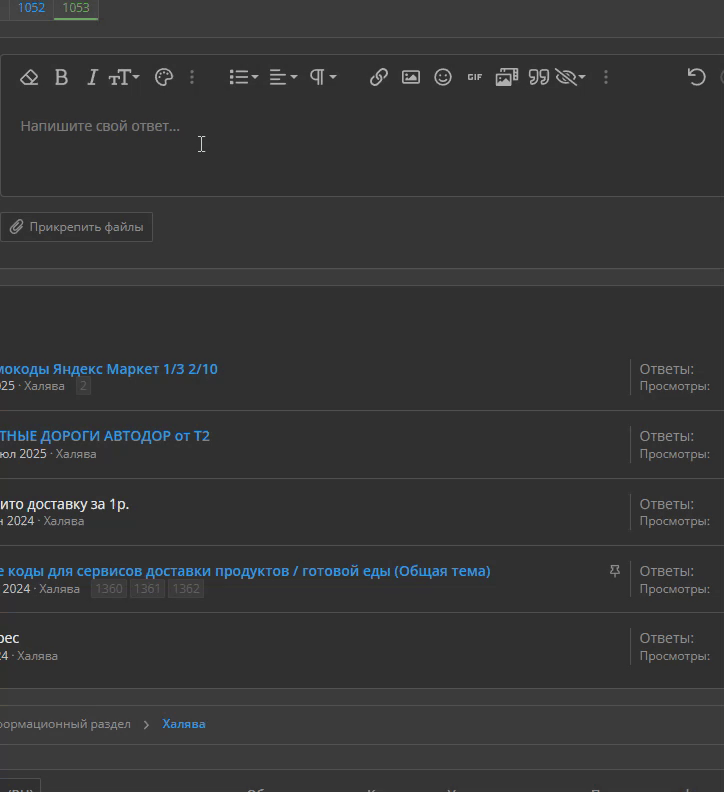Undo the last edit
The height and width of the screenshot is (792, 724).
click(x=696, y=77)
